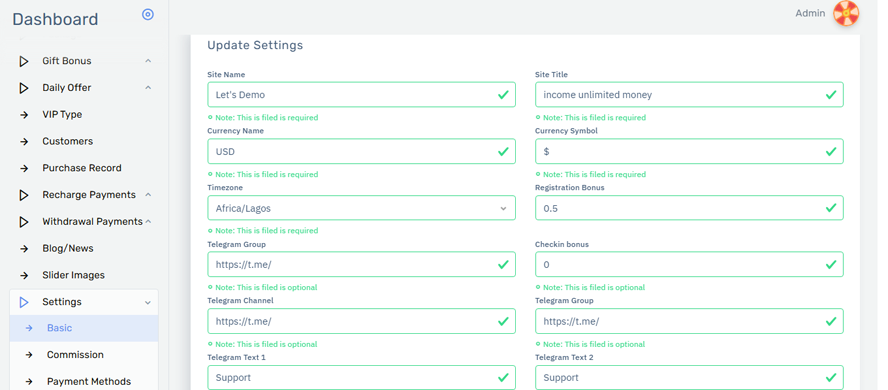This screenshot has width=888, height=390.
Task: Expand the Withdrawal Payments chevron
Action: (x=148, y=221)
